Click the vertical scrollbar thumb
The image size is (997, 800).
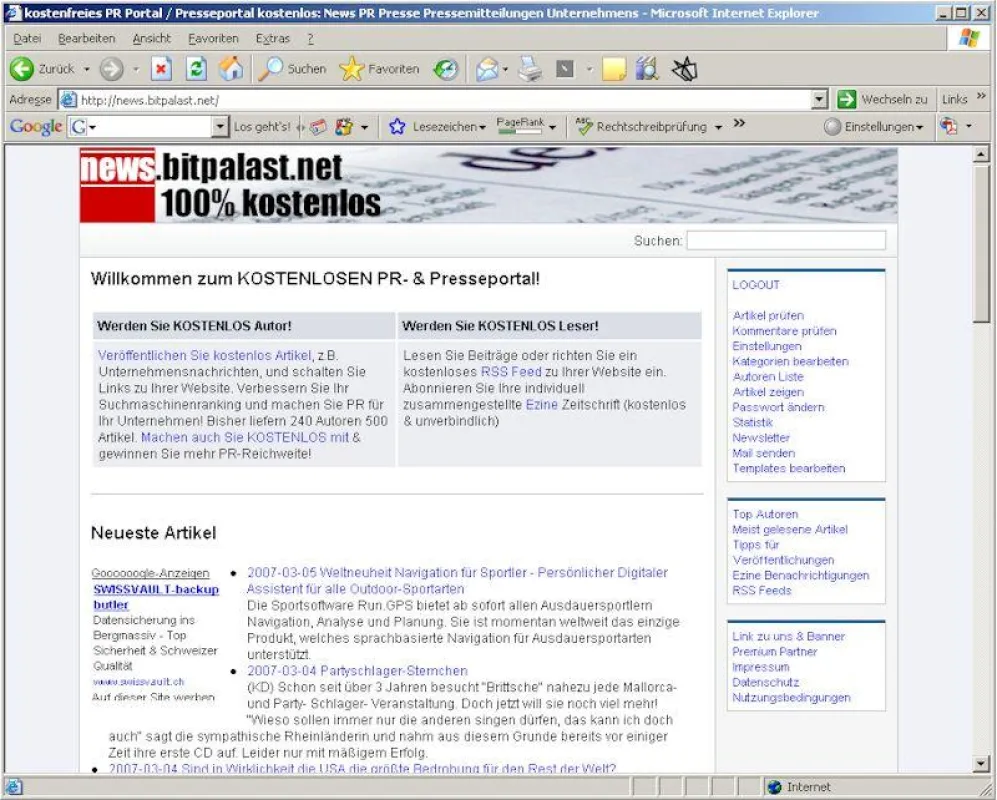click(x=980, y=244)
